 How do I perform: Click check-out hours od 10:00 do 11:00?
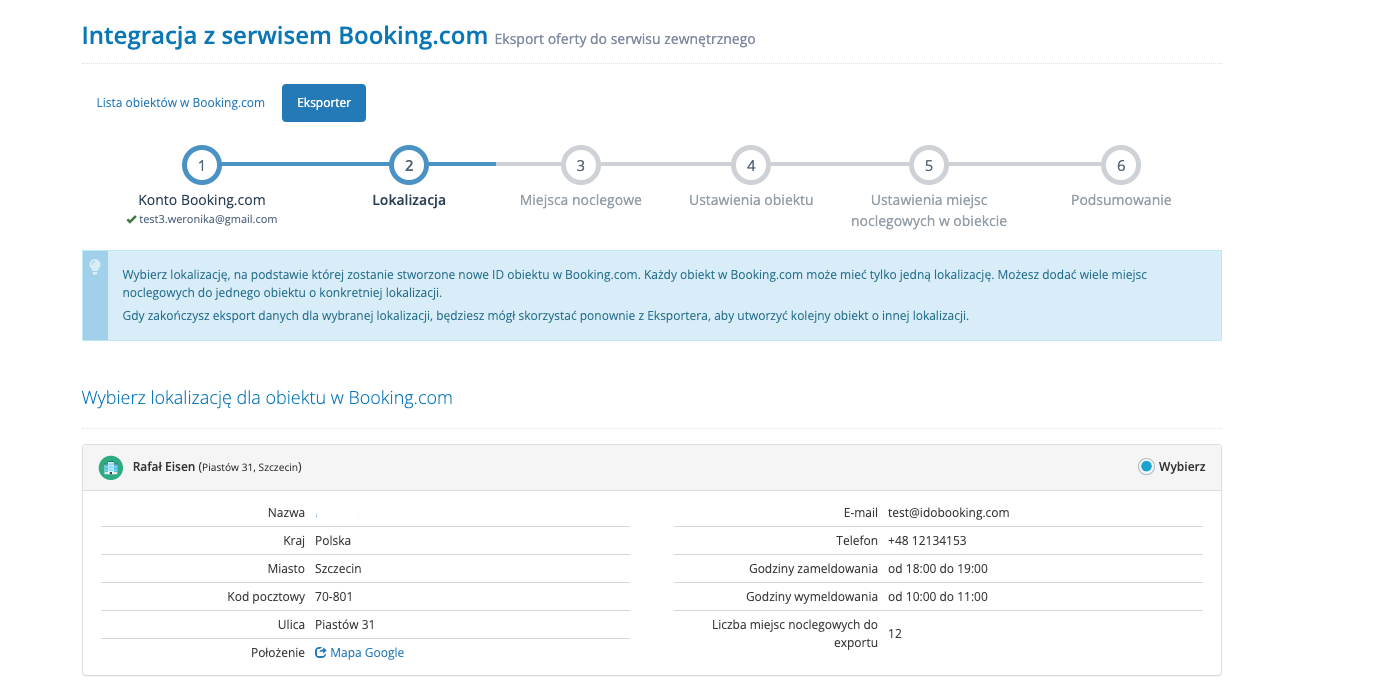938,597
